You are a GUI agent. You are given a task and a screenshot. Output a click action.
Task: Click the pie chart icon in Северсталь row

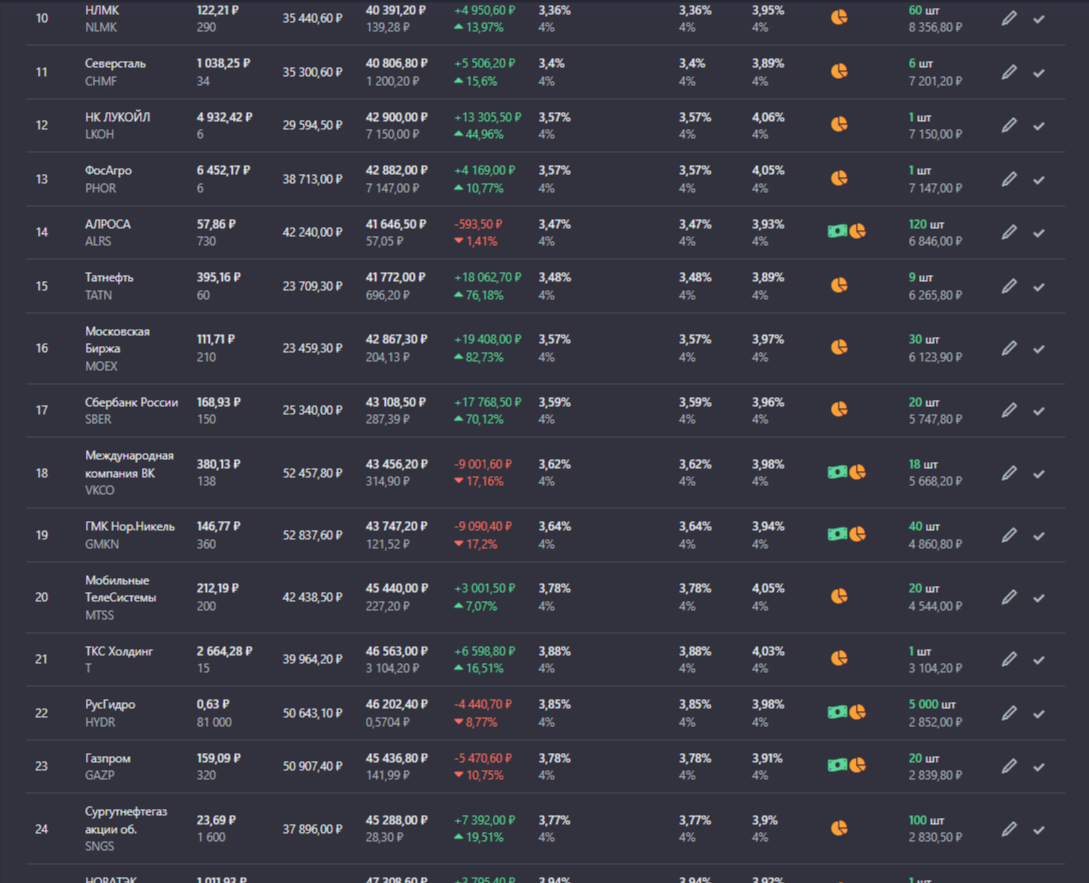840,71
